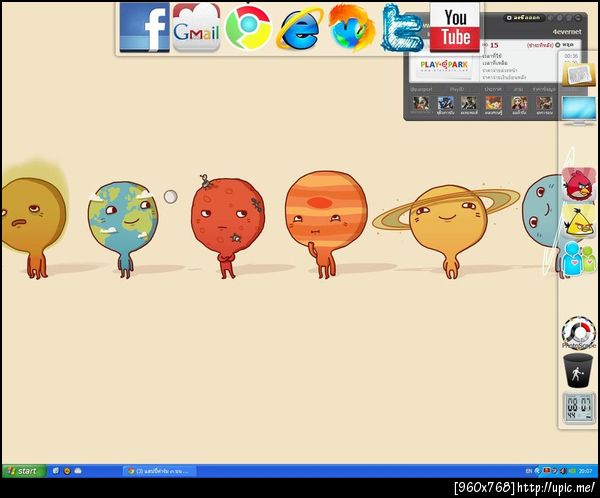Open the pictures folder in side dock
This screenshot has height=498, width=600.
(x=579, y=74)
